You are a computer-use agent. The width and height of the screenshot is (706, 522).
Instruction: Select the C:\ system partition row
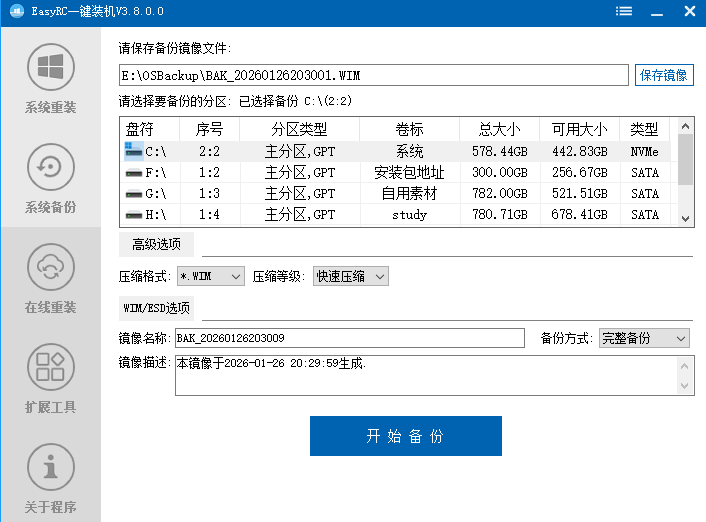[400, 151]
